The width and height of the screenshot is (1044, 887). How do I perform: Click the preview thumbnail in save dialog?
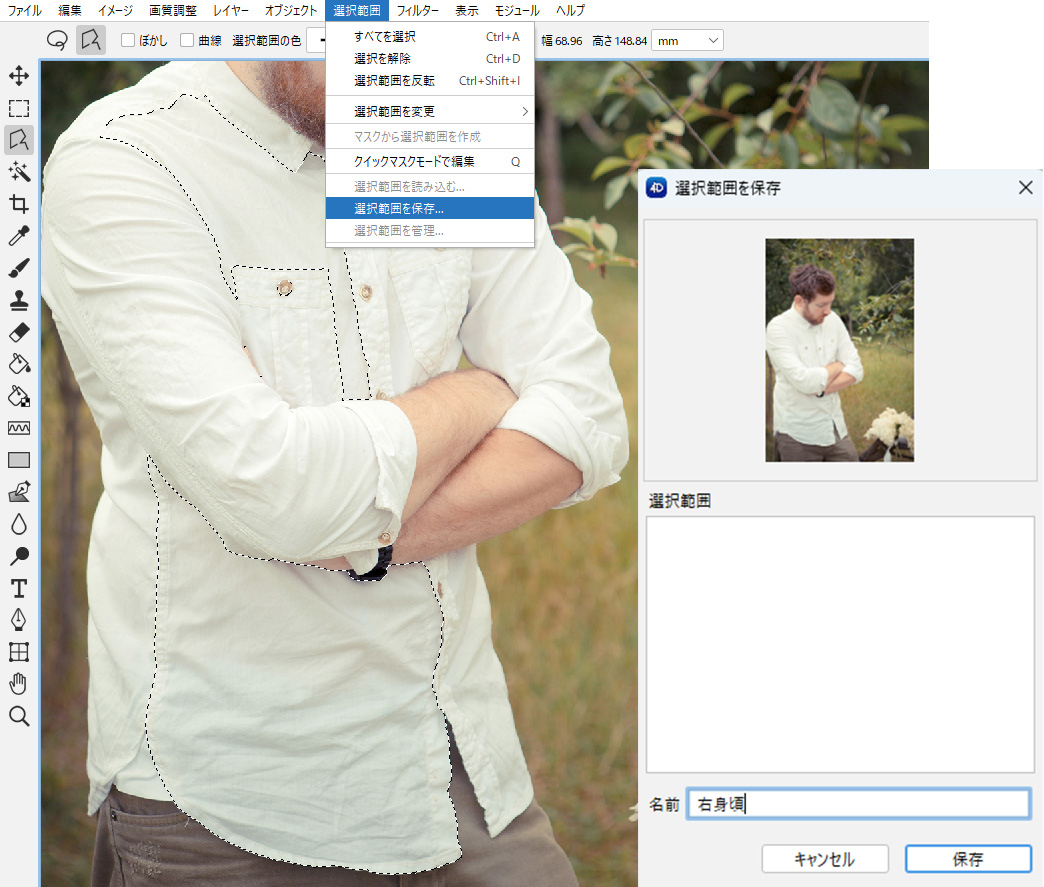tap(840, 350)
